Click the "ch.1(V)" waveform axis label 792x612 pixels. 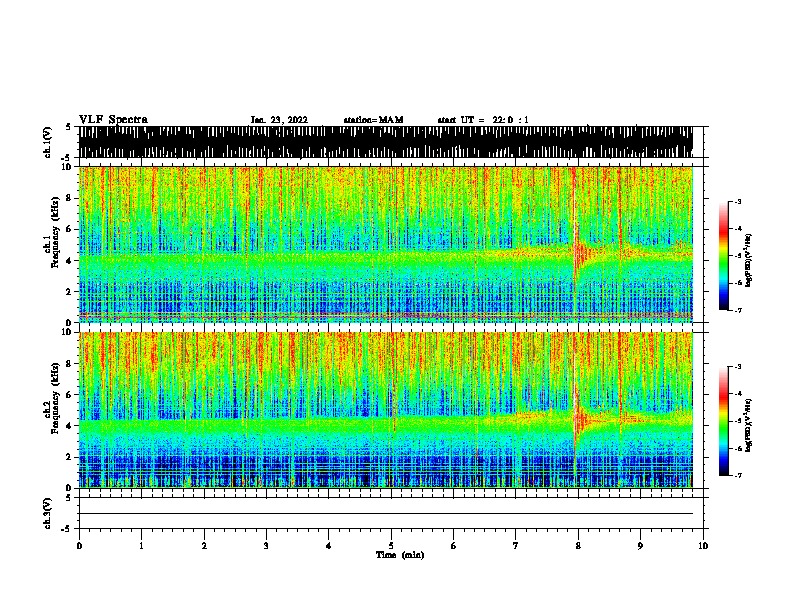[48, 142]
